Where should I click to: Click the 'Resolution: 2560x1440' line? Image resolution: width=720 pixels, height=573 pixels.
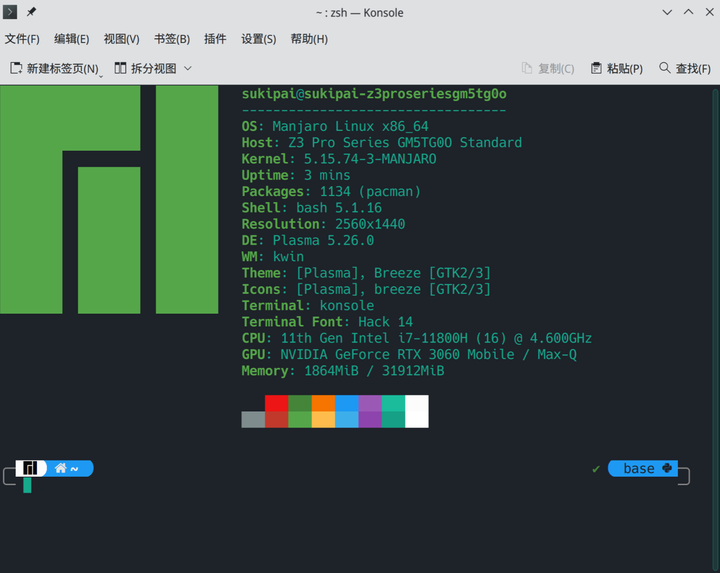323,224
